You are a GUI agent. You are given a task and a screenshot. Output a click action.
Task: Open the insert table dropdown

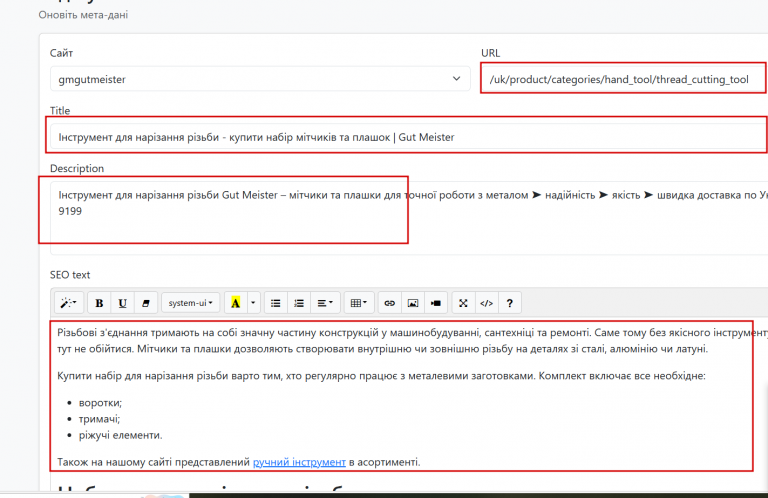tap(359, 303)
